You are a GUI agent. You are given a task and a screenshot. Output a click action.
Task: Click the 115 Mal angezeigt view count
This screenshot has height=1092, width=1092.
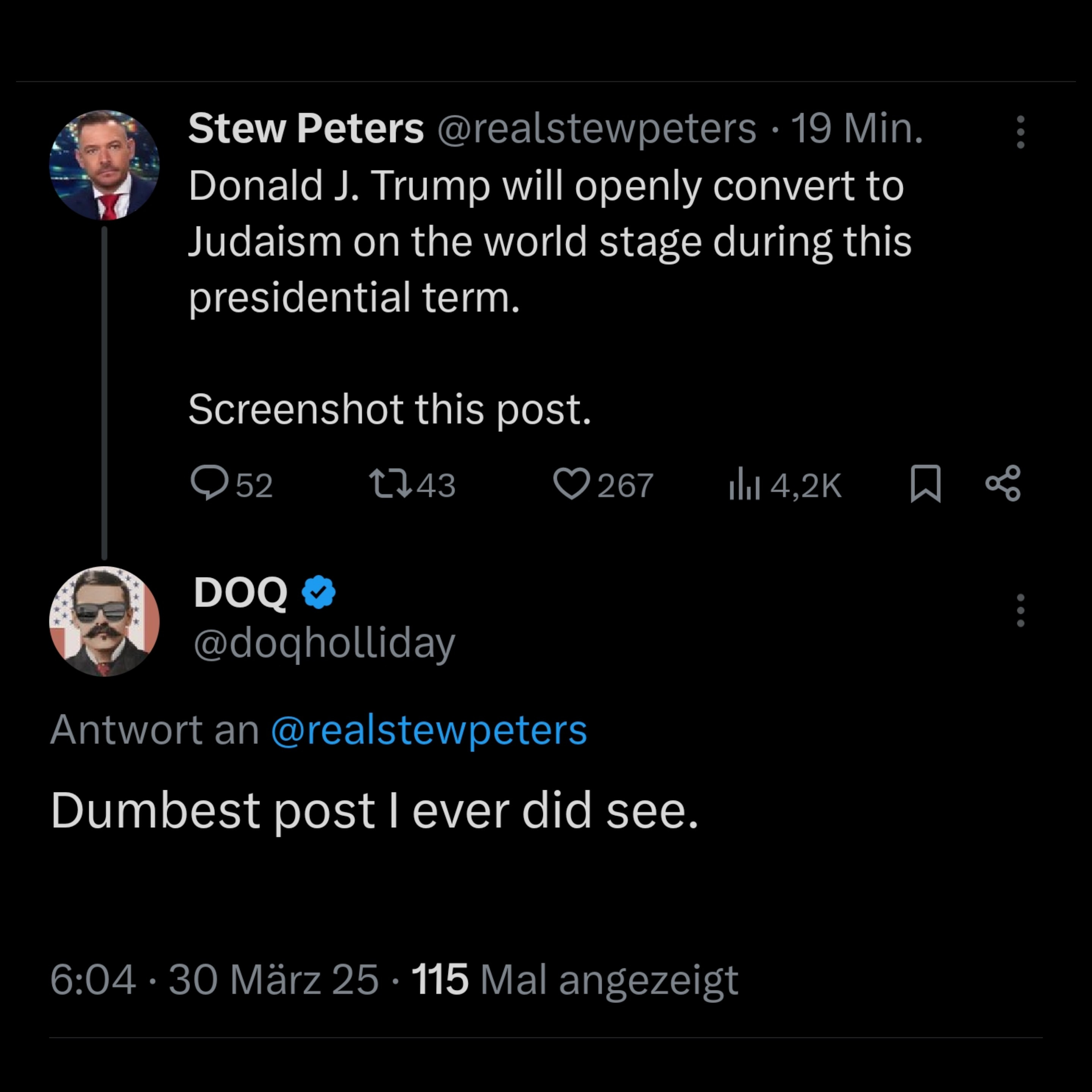pyautogui.click(x=574, y=979)
